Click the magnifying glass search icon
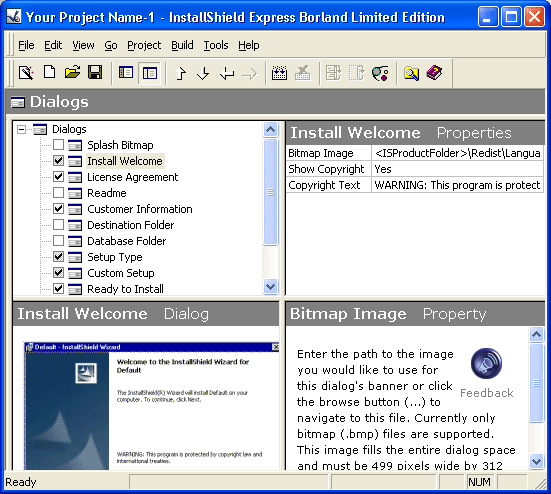Screen dimensions: 551x494 pyautogui.click(x=411, y=73)
